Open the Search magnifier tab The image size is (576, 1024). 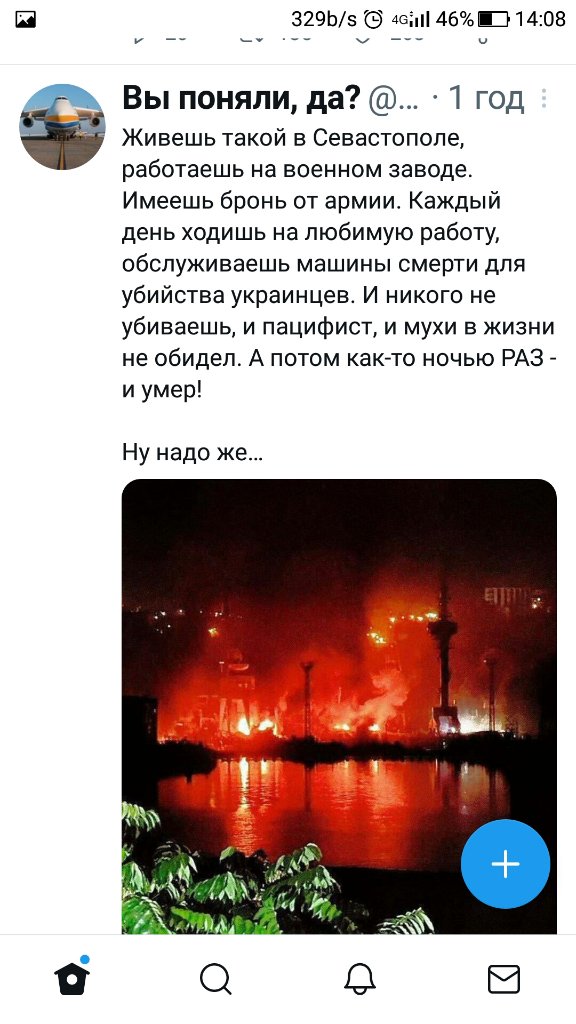coord(216,980)
